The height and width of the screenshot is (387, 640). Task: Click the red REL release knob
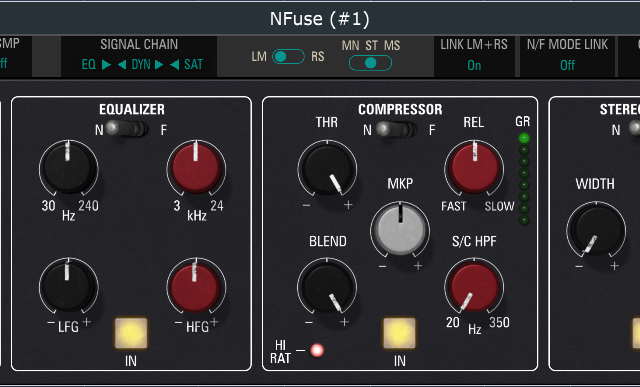(x=474, y=168)
